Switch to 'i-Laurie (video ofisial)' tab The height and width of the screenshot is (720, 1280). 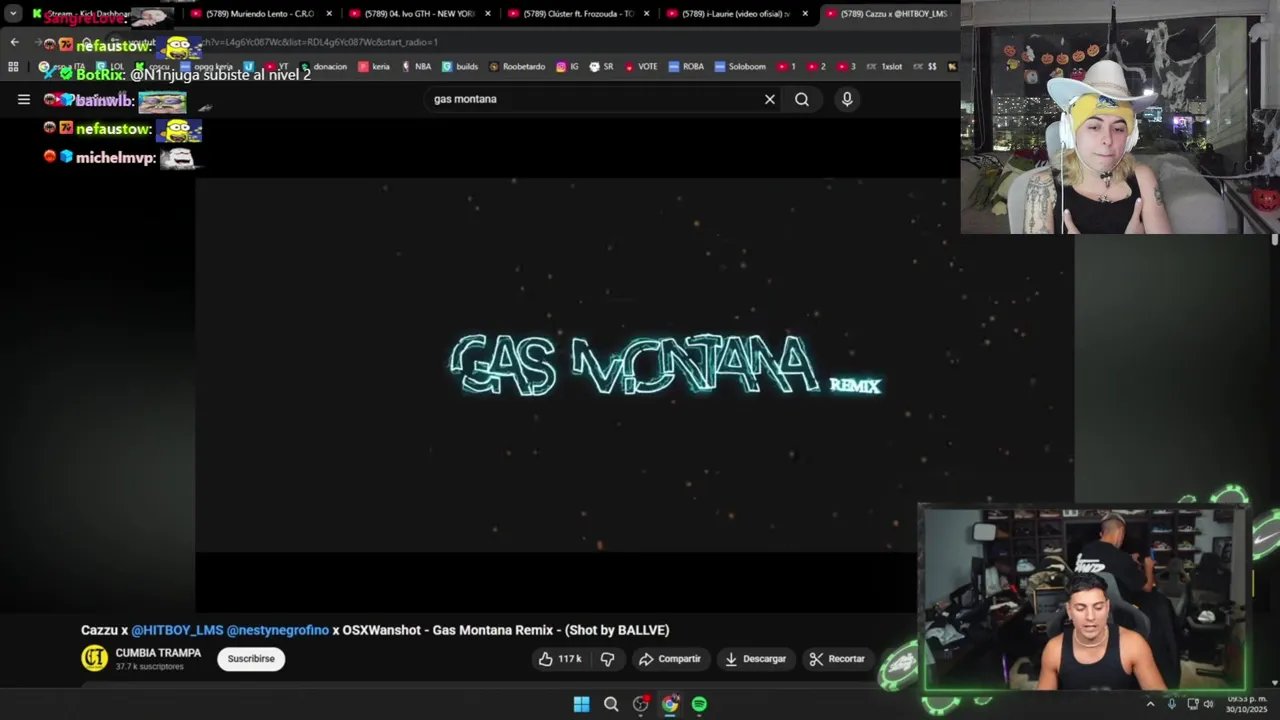point(738,14)
